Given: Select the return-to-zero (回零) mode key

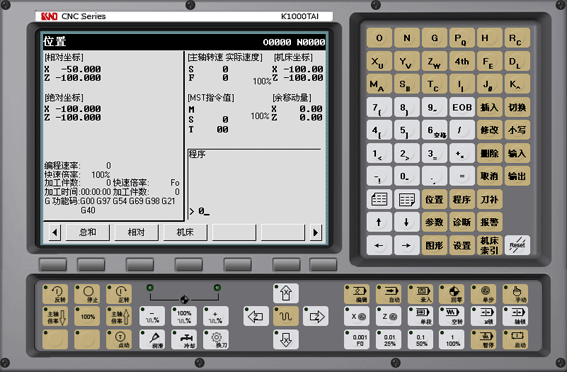Looking at the screenshot, I should click(x=452, y=294).
